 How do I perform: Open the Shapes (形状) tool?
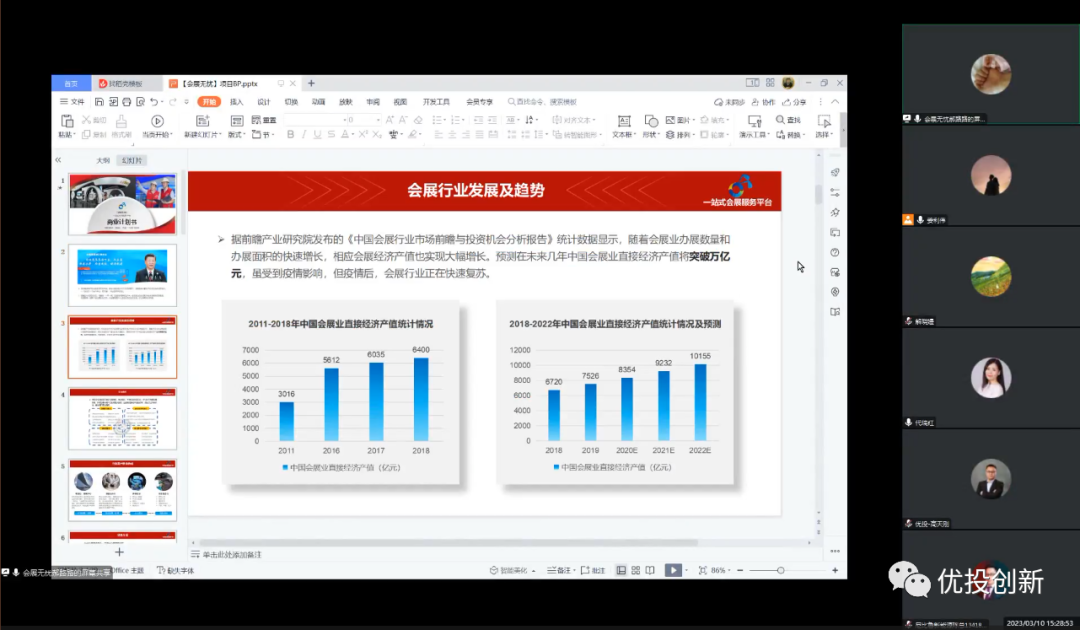(x=650, y=121)
